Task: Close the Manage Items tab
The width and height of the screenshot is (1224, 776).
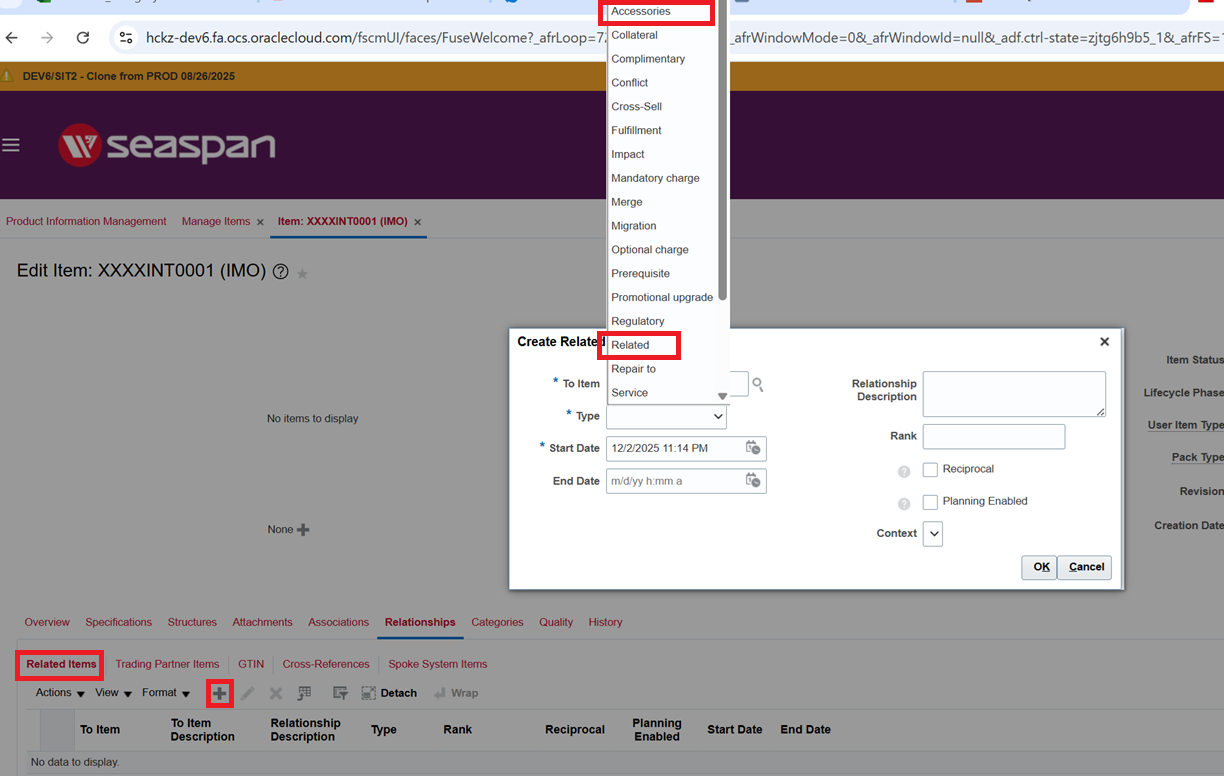Action: click(x=260, y=222)
